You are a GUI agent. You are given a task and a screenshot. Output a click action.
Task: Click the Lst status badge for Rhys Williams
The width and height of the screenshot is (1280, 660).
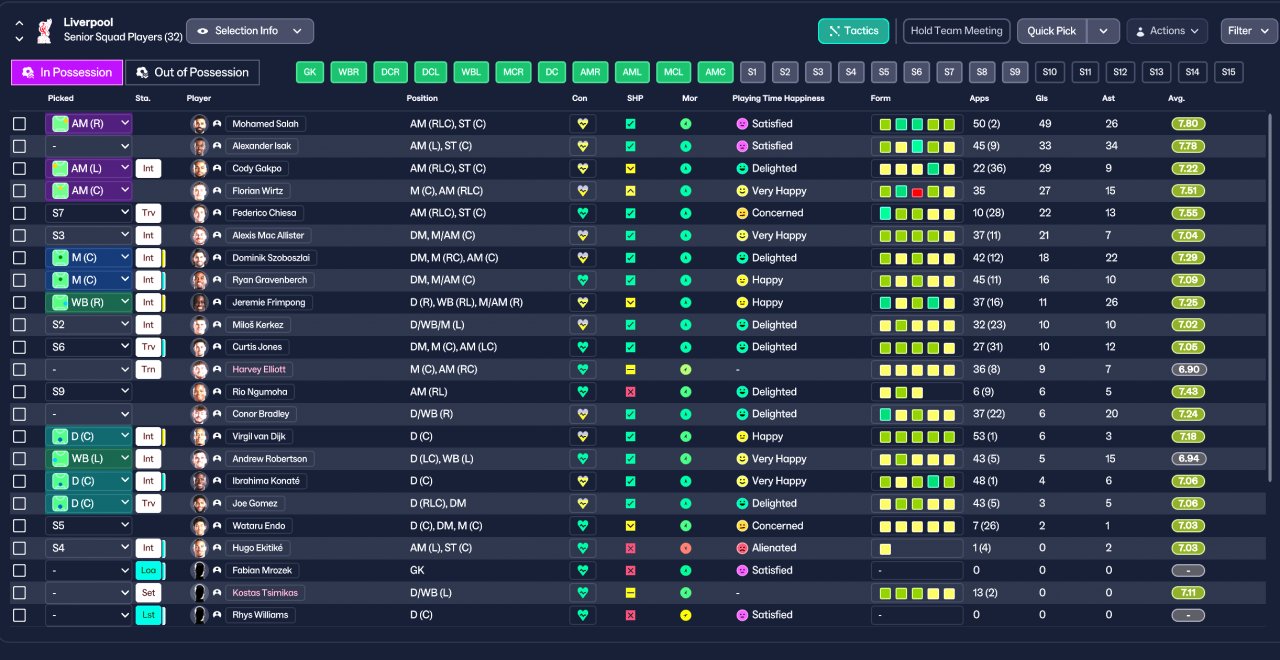click(149, 615)
